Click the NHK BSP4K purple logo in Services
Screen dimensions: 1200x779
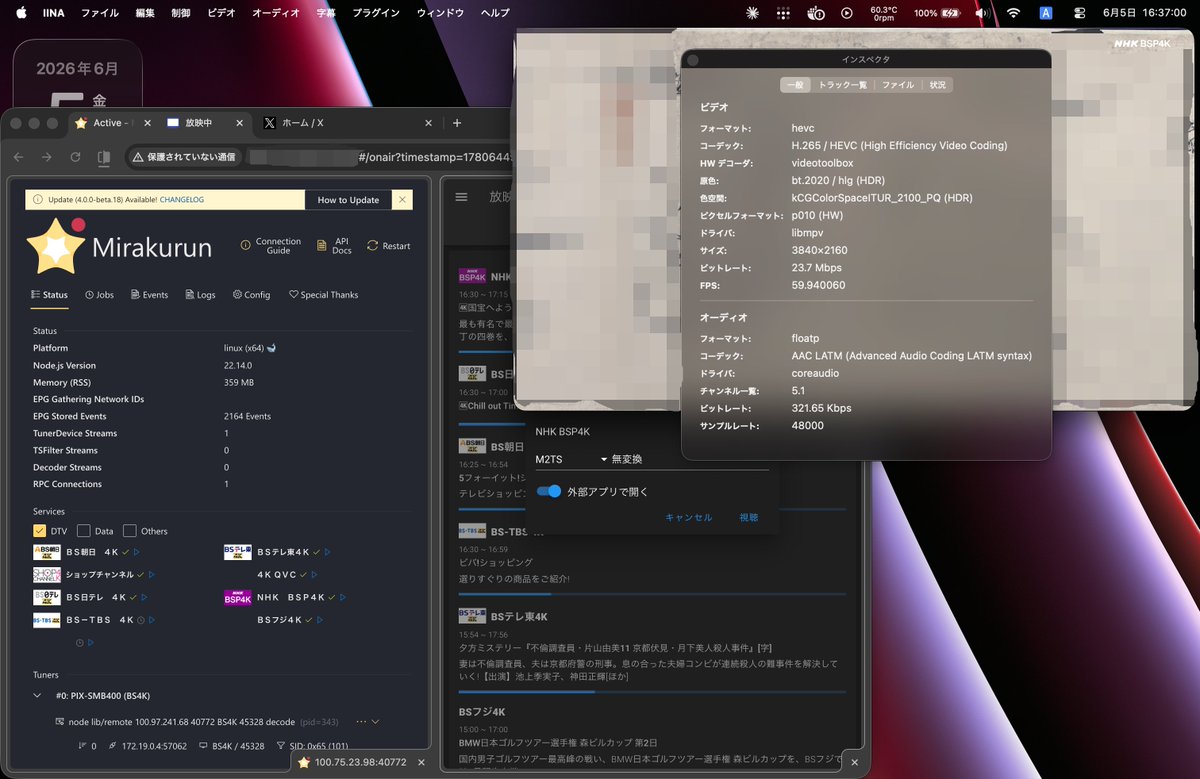[x=237, y=597]
